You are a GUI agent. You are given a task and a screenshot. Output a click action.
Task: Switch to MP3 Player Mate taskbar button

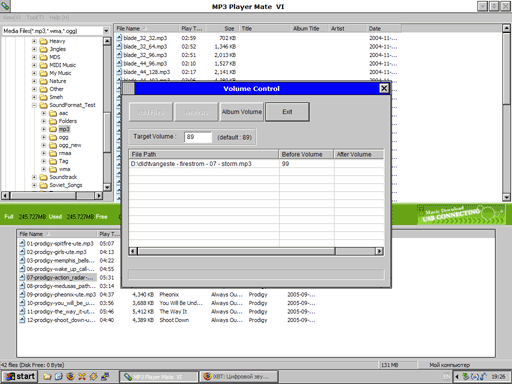[x=158, y=377]
